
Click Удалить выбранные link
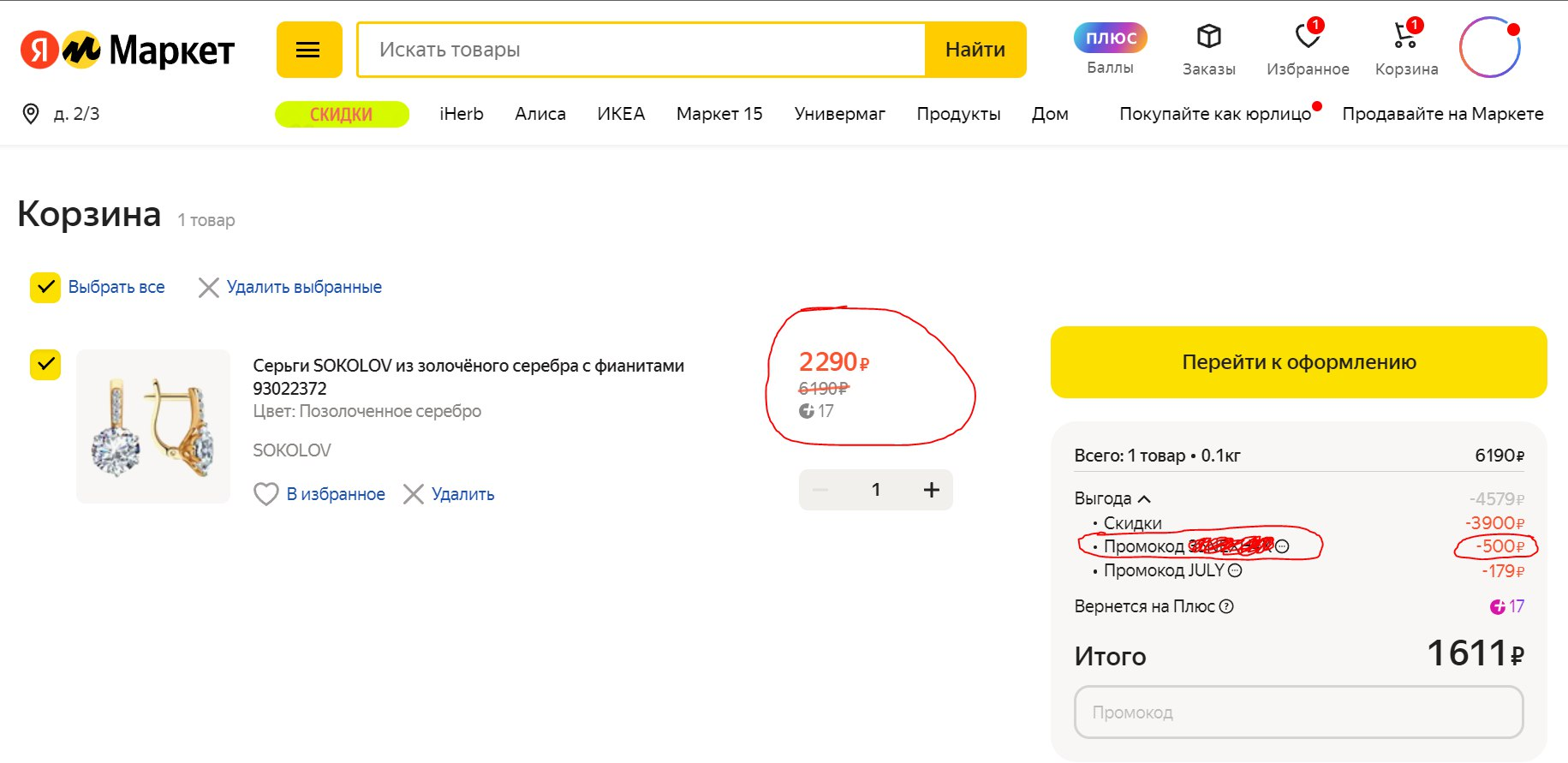click(304, 287)
